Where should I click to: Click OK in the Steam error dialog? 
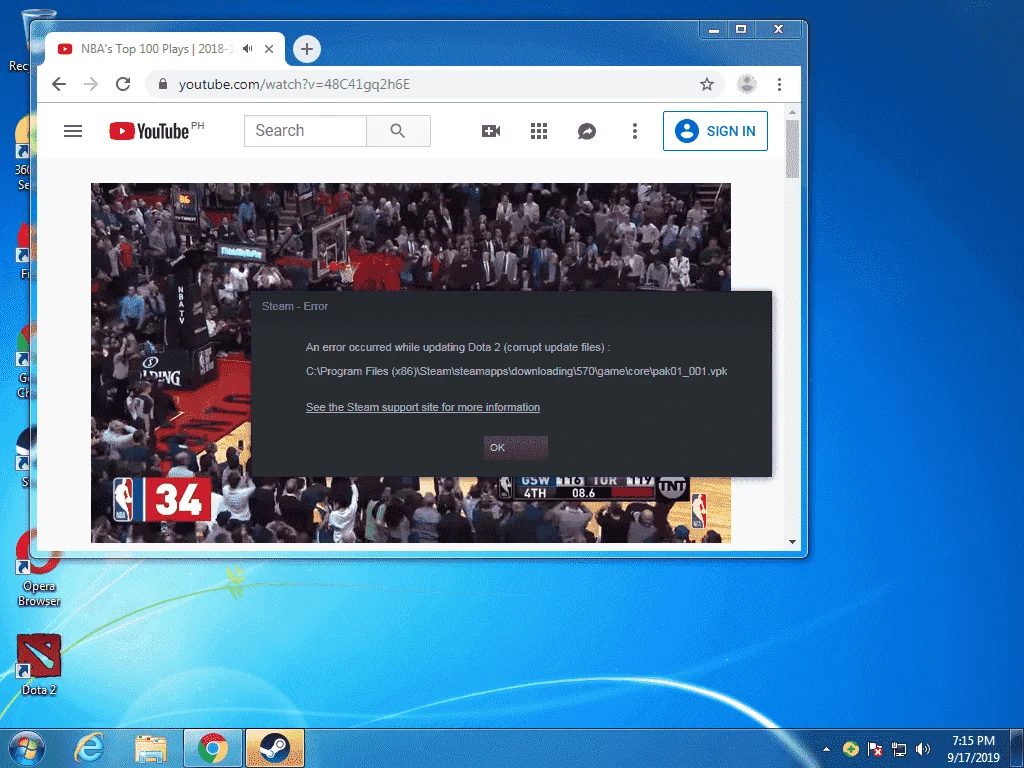pos(515,447)
